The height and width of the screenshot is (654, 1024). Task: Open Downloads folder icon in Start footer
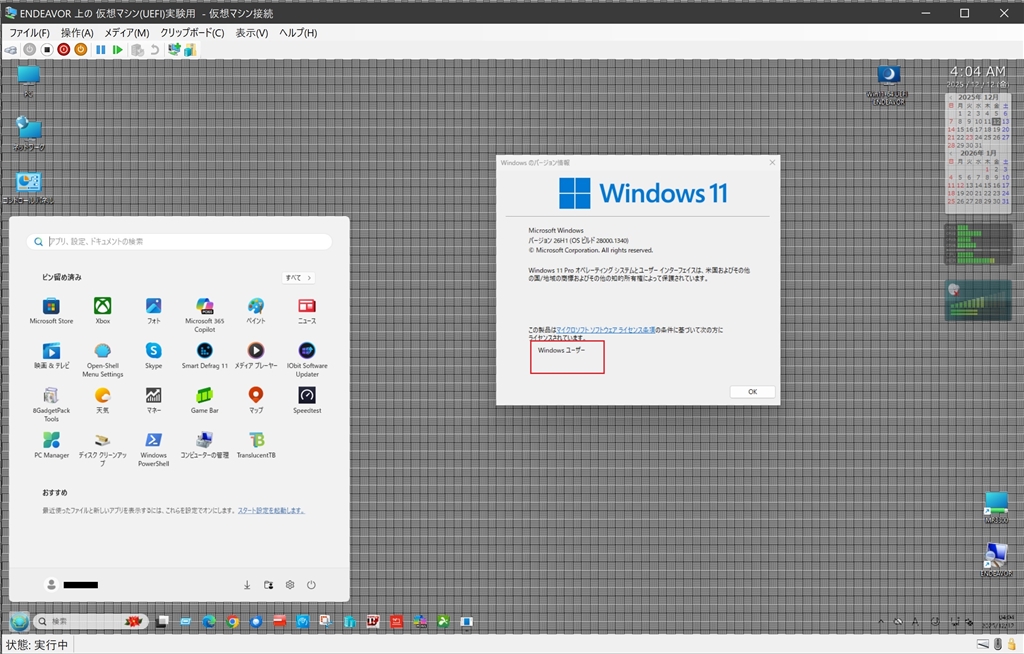247,585
